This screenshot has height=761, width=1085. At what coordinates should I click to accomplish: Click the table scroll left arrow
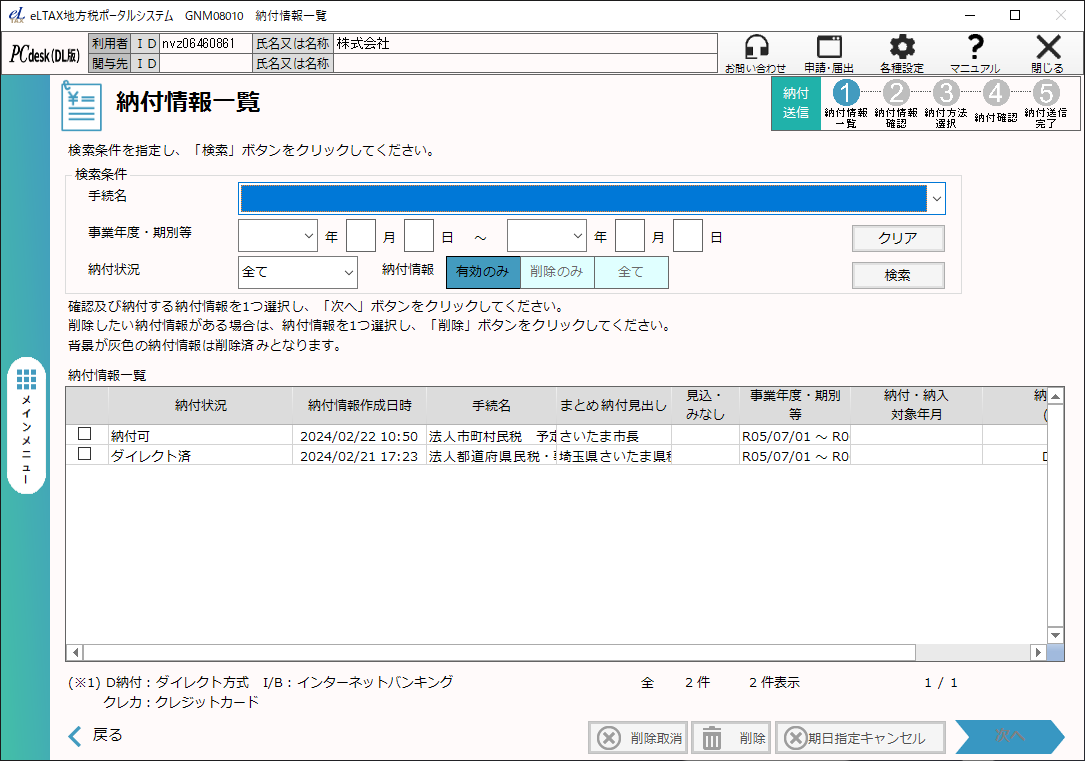click(75, 652)
